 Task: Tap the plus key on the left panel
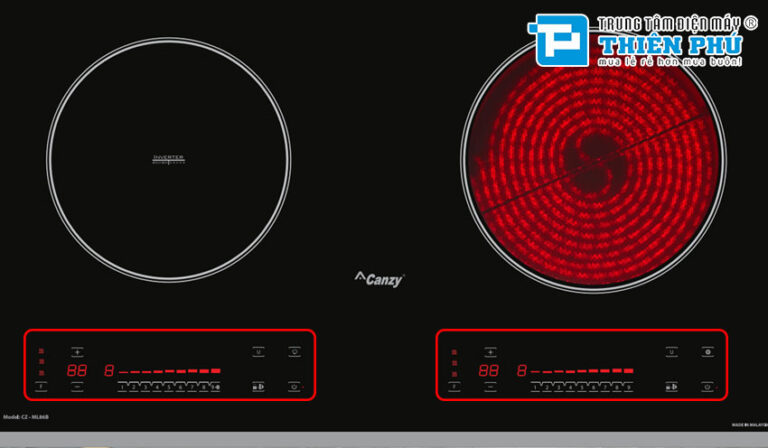point(77,352)
